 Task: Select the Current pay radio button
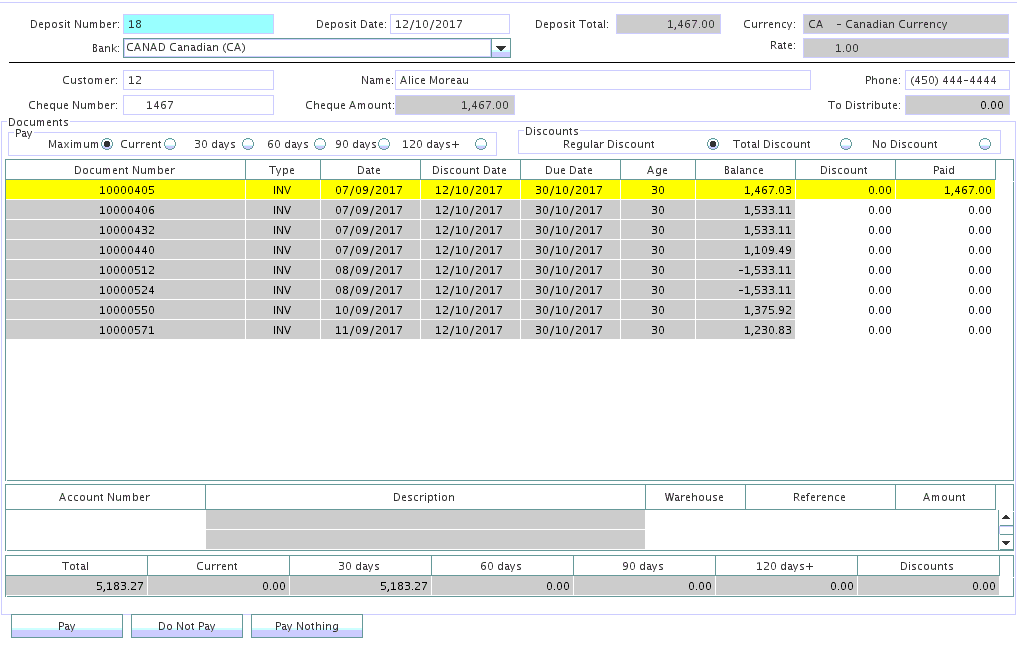click(170, 144)
